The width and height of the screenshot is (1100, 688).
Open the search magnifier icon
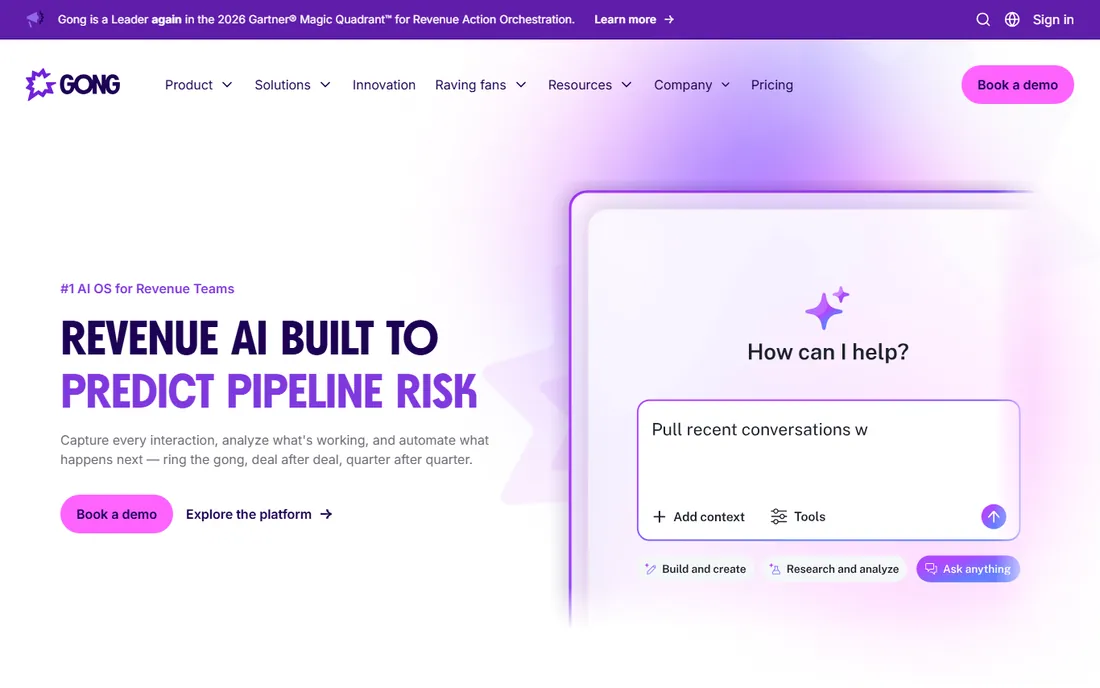coord(983,20)
